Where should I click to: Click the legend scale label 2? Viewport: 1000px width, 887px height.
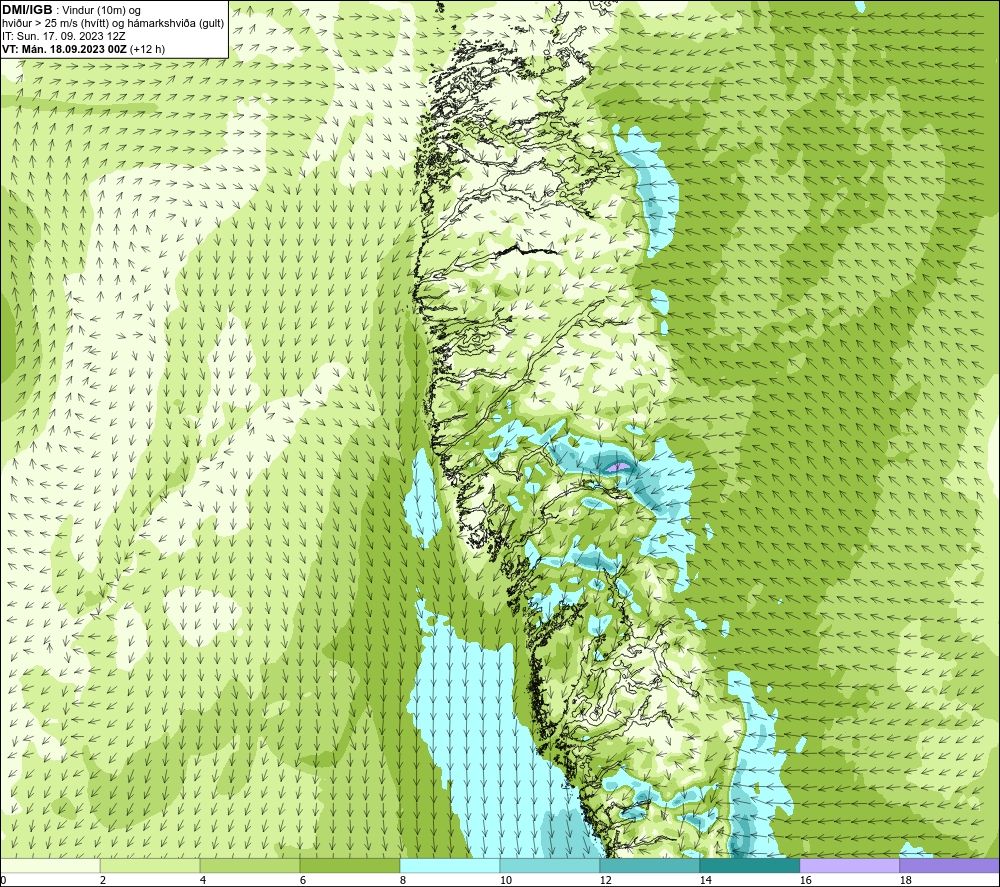tap(103, 881)
